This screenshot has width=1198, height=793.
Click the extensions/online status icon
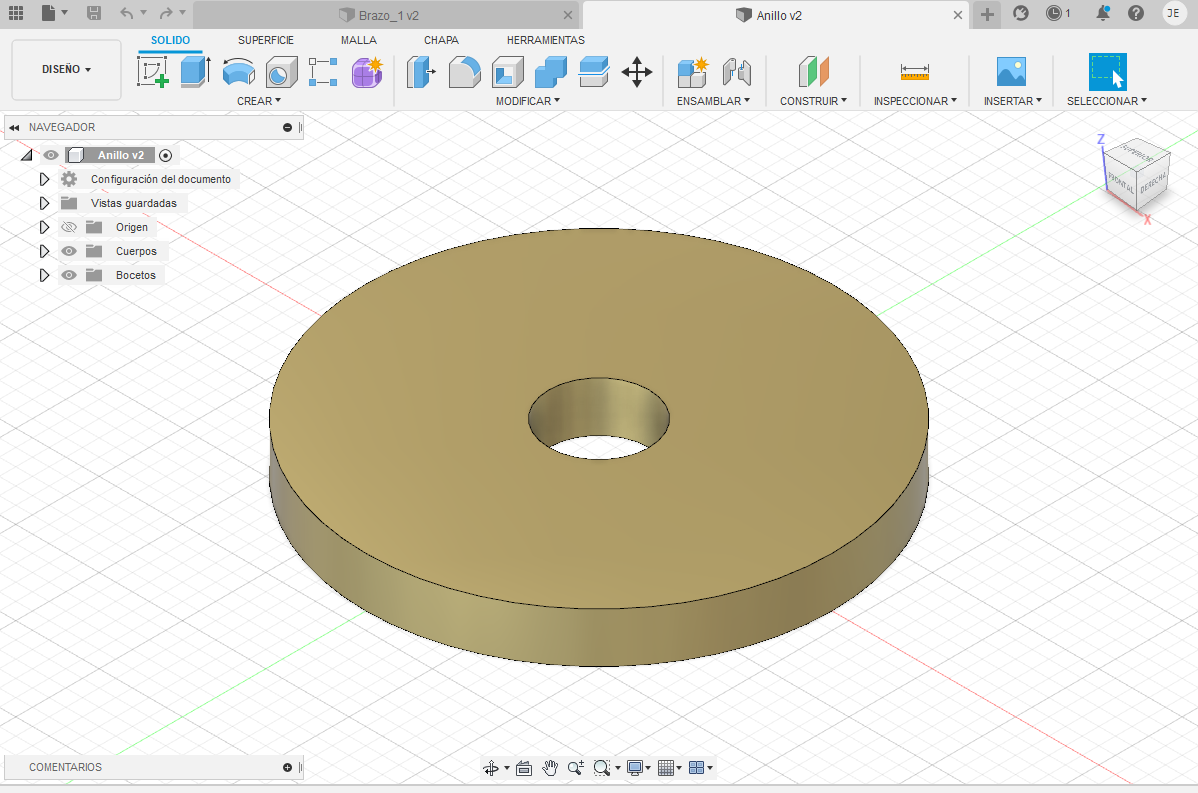[1021, 13]
